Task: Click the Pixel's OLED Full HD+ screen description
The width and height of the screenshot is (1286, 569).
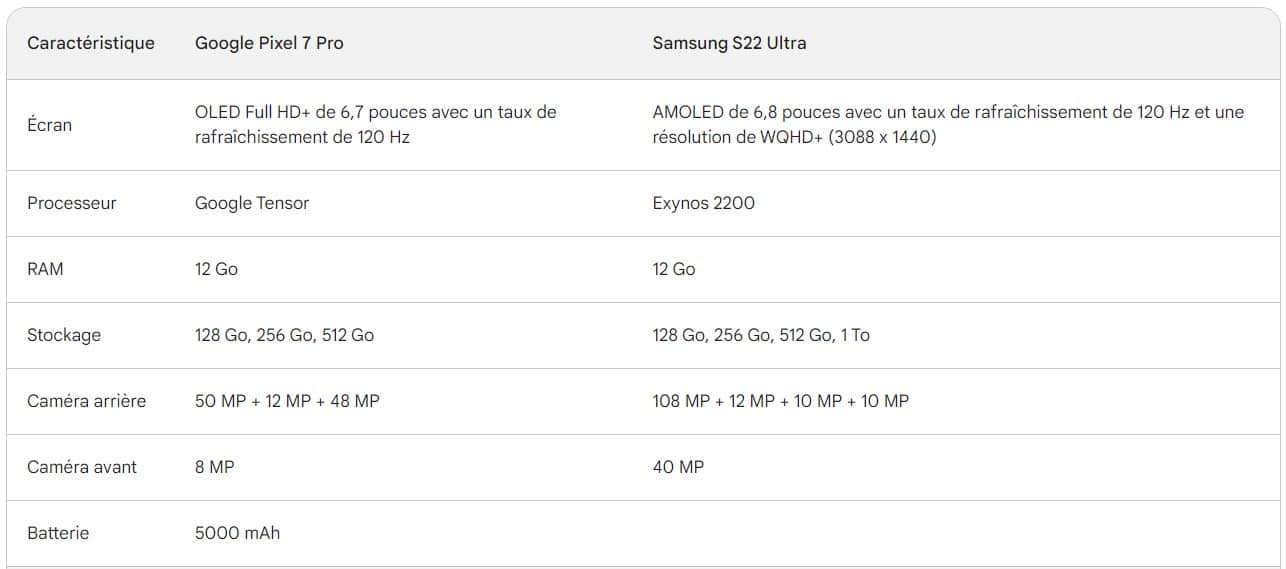Action: click(x=375, y=125)
